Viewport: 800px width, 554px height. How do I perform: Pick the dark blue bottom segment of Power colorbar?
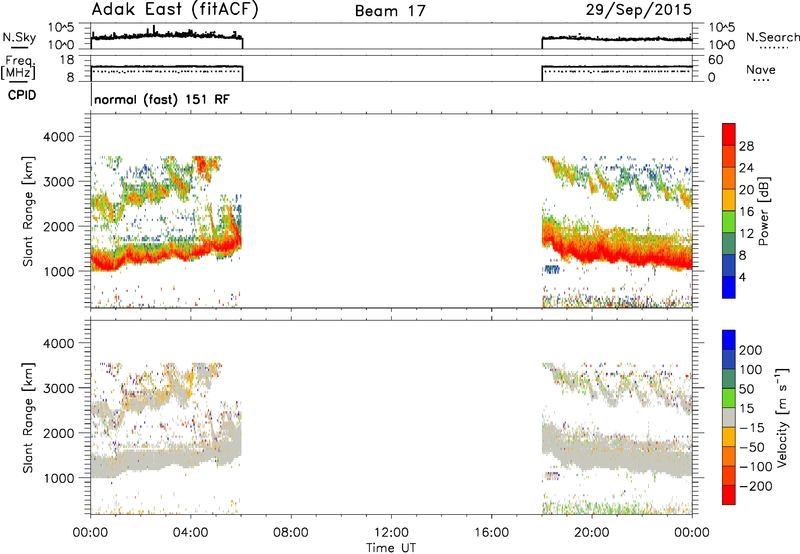(729, 287)
